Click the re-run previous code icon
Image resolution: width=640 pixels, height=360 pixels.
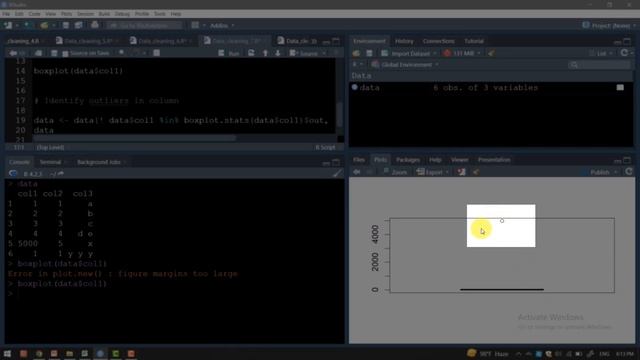tap(251, 53)
